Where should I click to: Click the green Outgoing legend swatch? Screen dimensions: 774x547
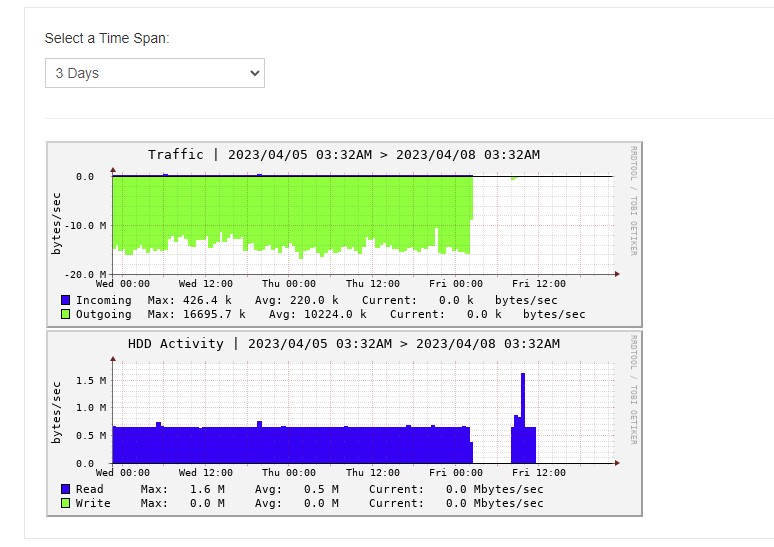(x=65, y=314)
